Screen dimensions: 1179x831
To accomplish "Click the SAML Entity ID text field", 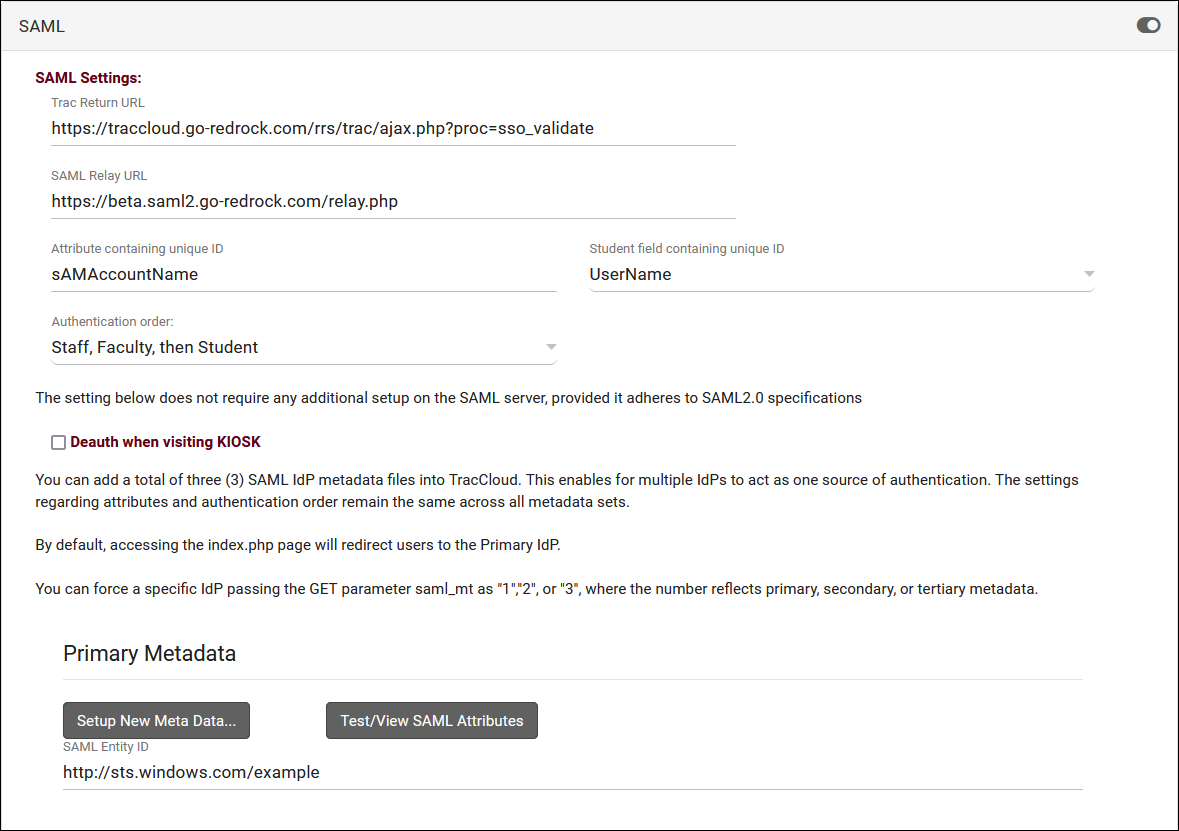I will pos(572,772).
